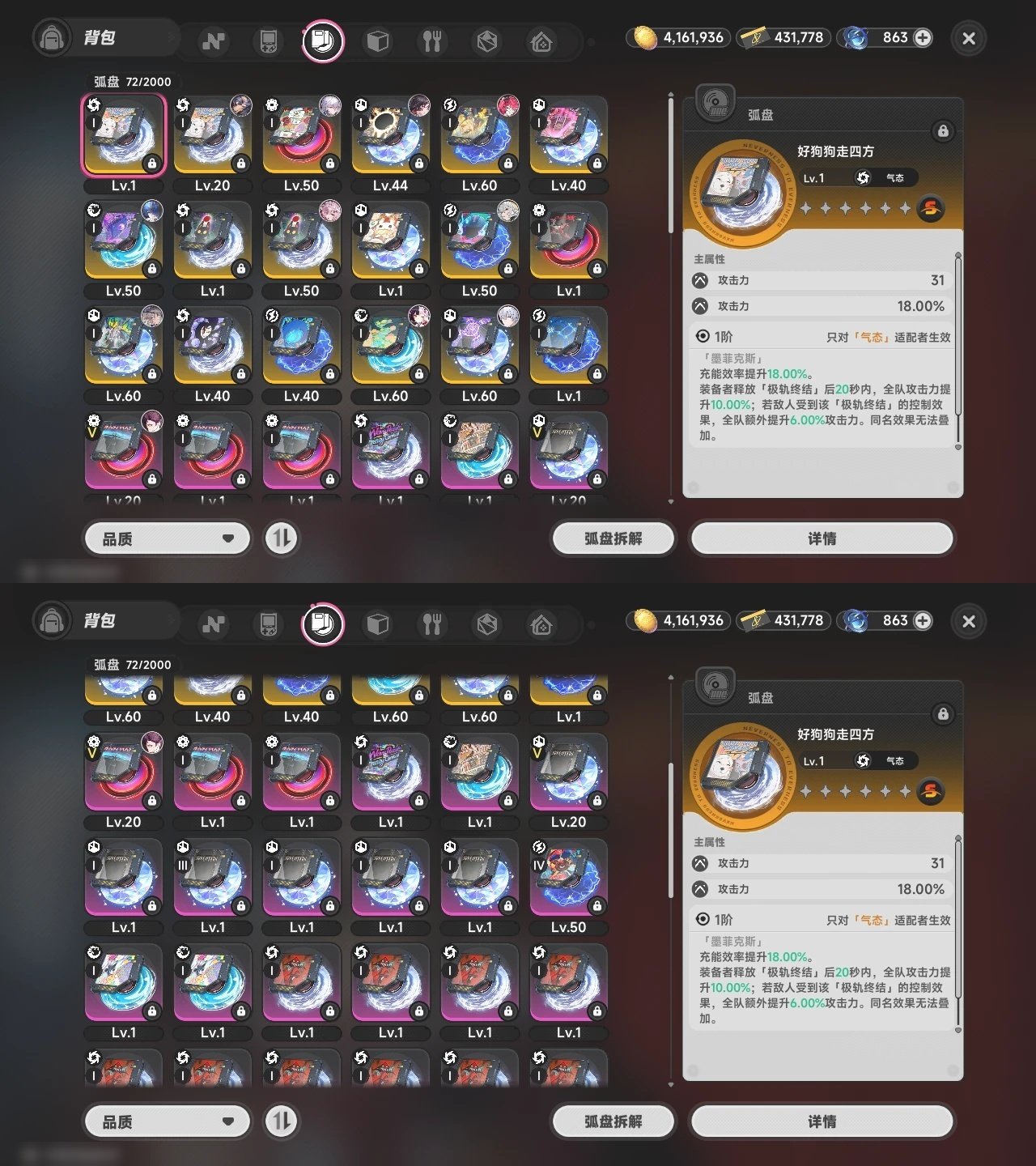Select the game console category icon
The width and height of the screenshot is (1036, 1166).
(x=268, y=40)
